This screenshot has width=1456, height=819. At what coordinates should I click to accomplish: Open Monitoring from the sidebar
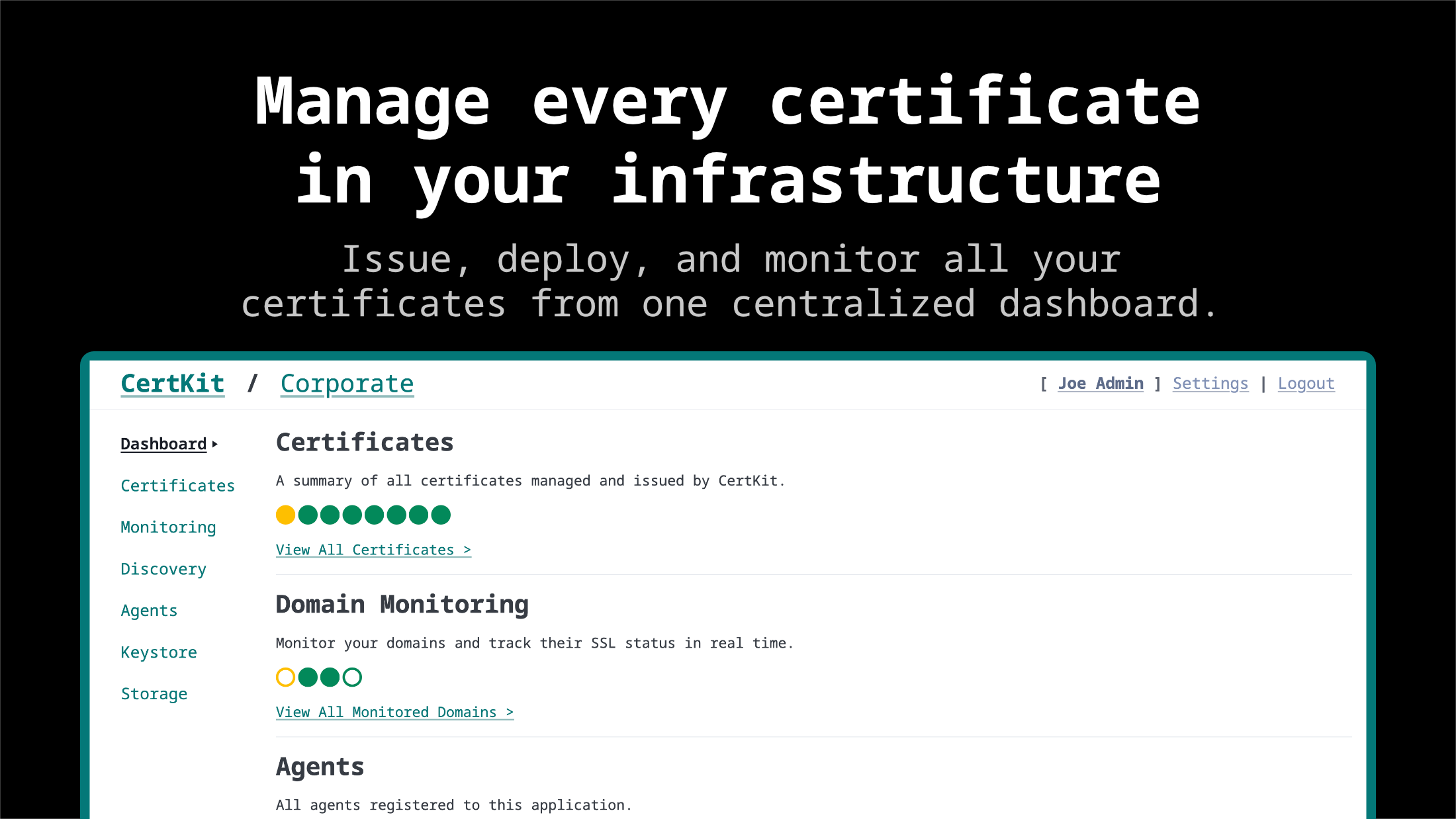(x=168, y=527)
